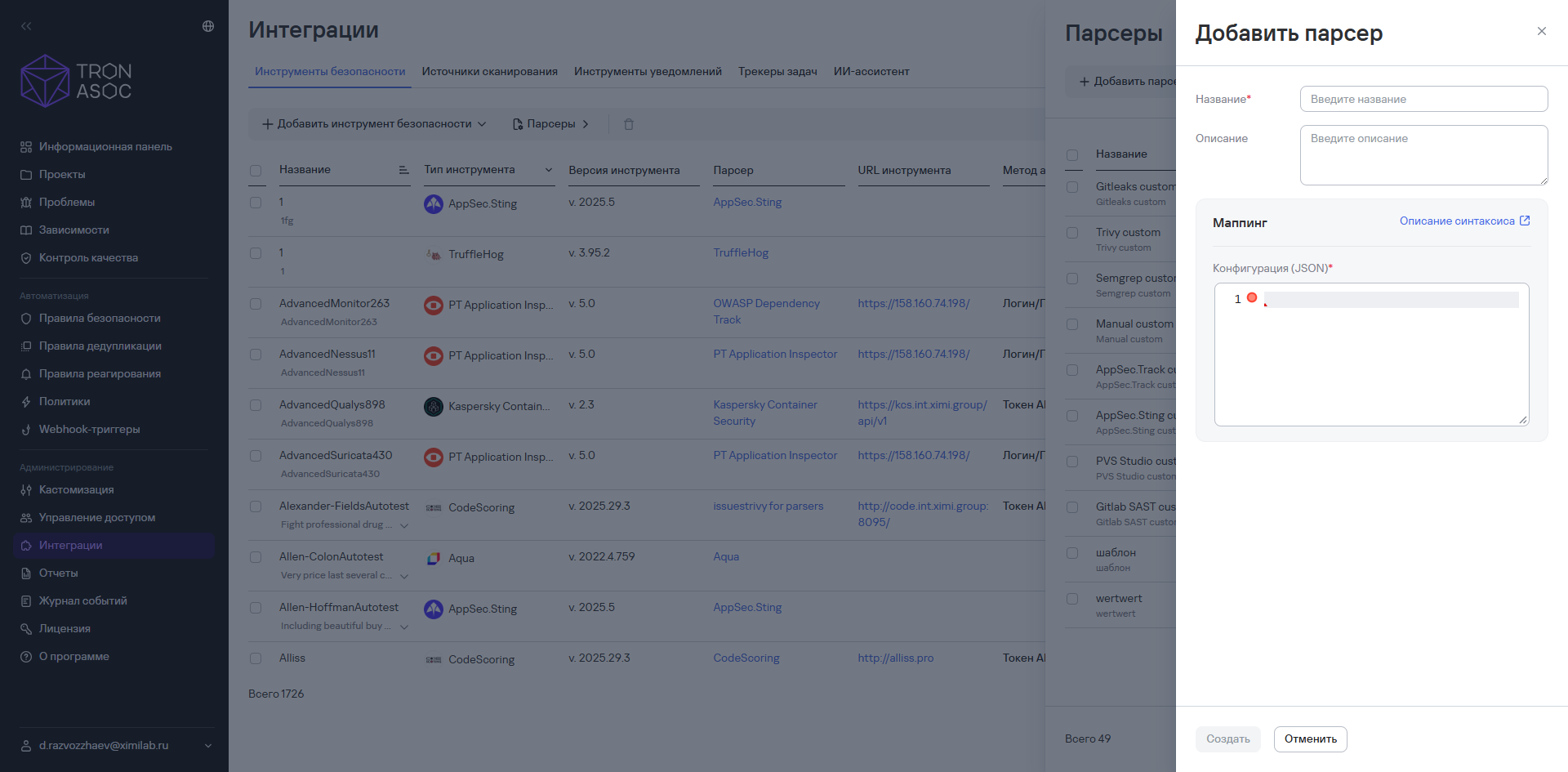Screen dimensions: 1568x772
Task: Open Контроль качества shield icon
Action: click(x=26, y=258)
